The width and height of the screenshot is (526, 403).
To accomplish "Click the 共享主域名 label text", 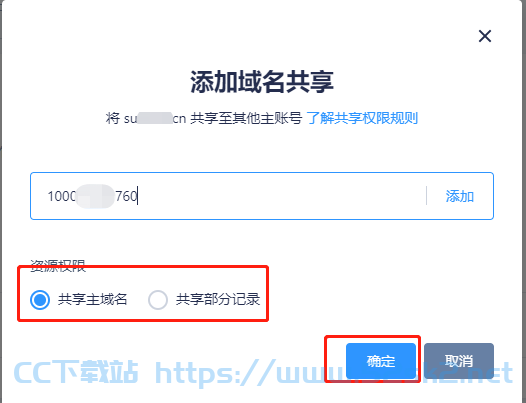I will pos(93,299).
